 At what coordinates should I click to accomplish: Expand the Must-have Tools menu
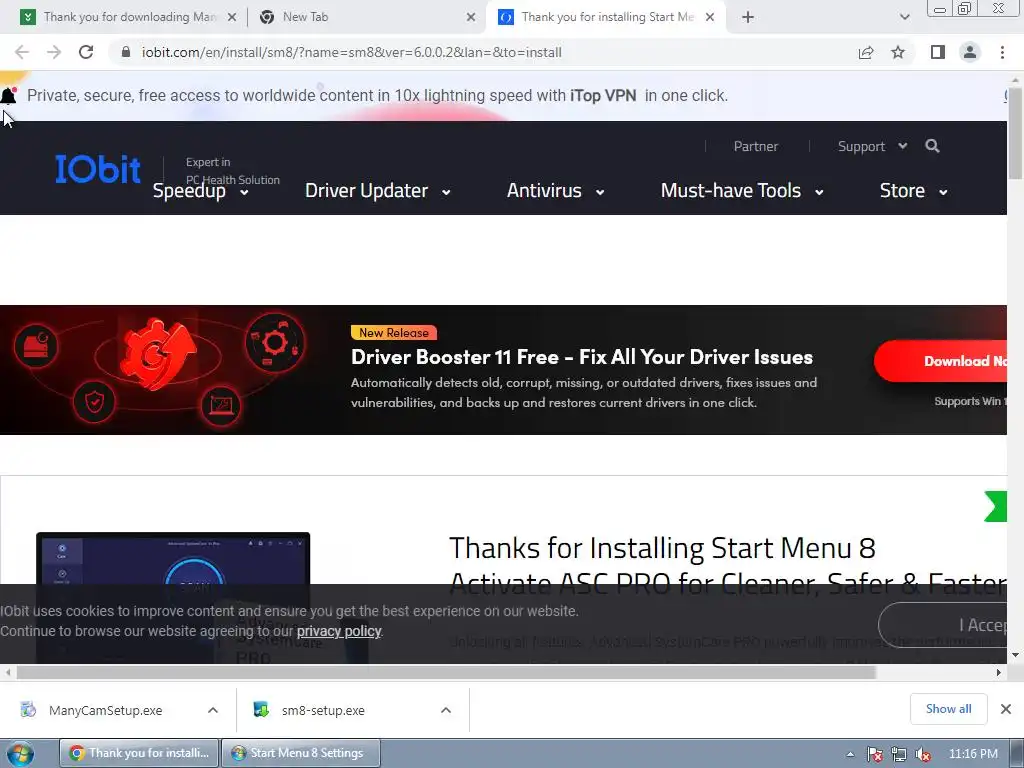pyautogui.click(x=742, y=191)
